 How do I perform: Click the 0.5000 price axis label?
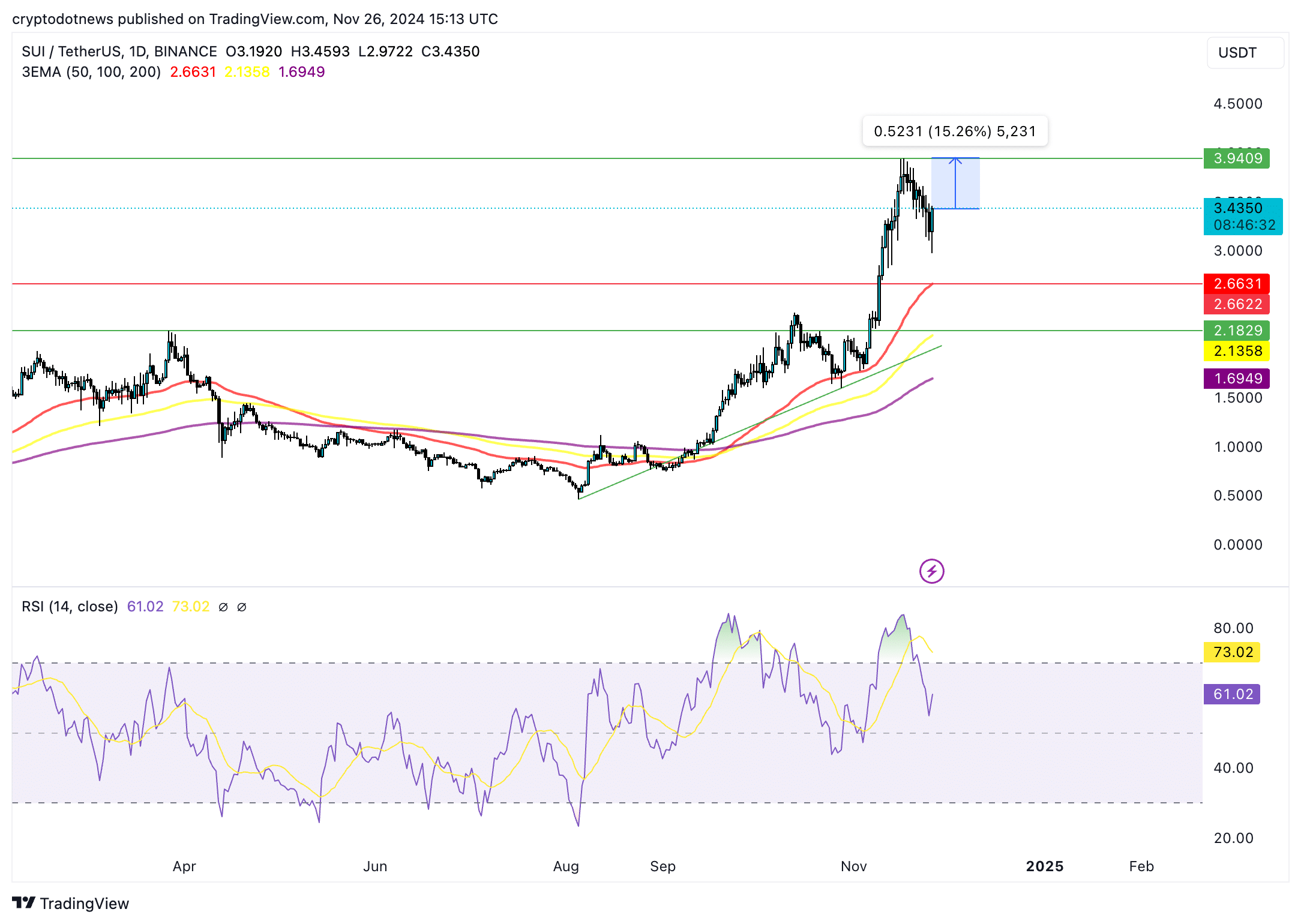click(1237, 496)
